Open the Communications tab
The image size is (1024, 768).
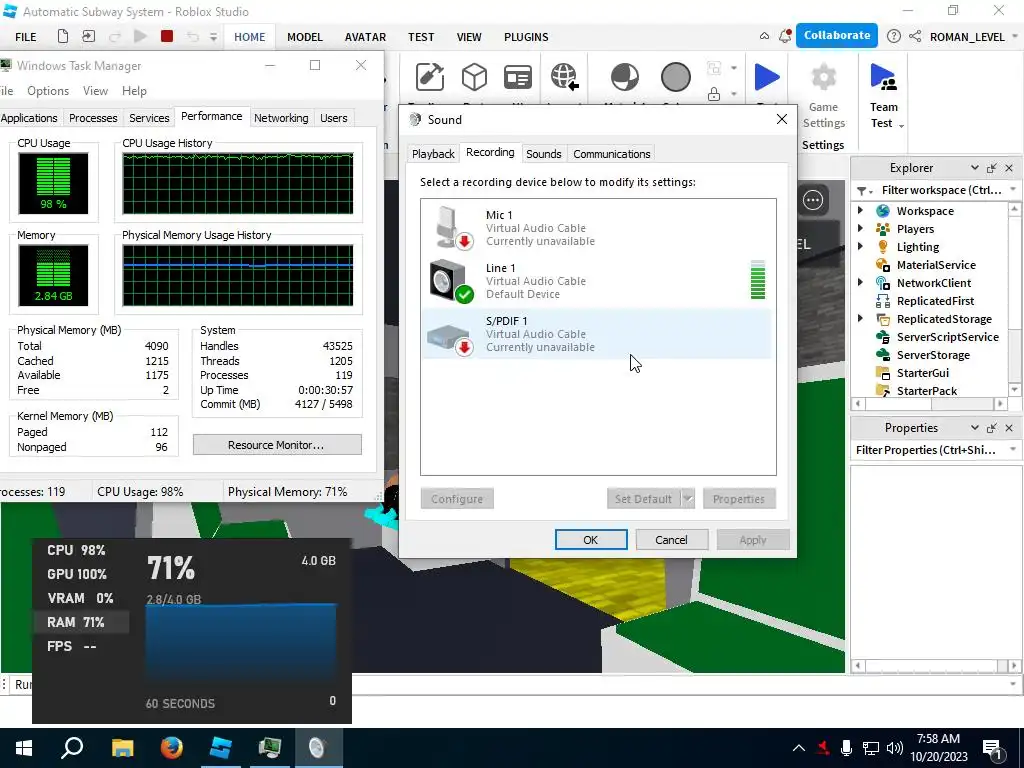point(611,154)
